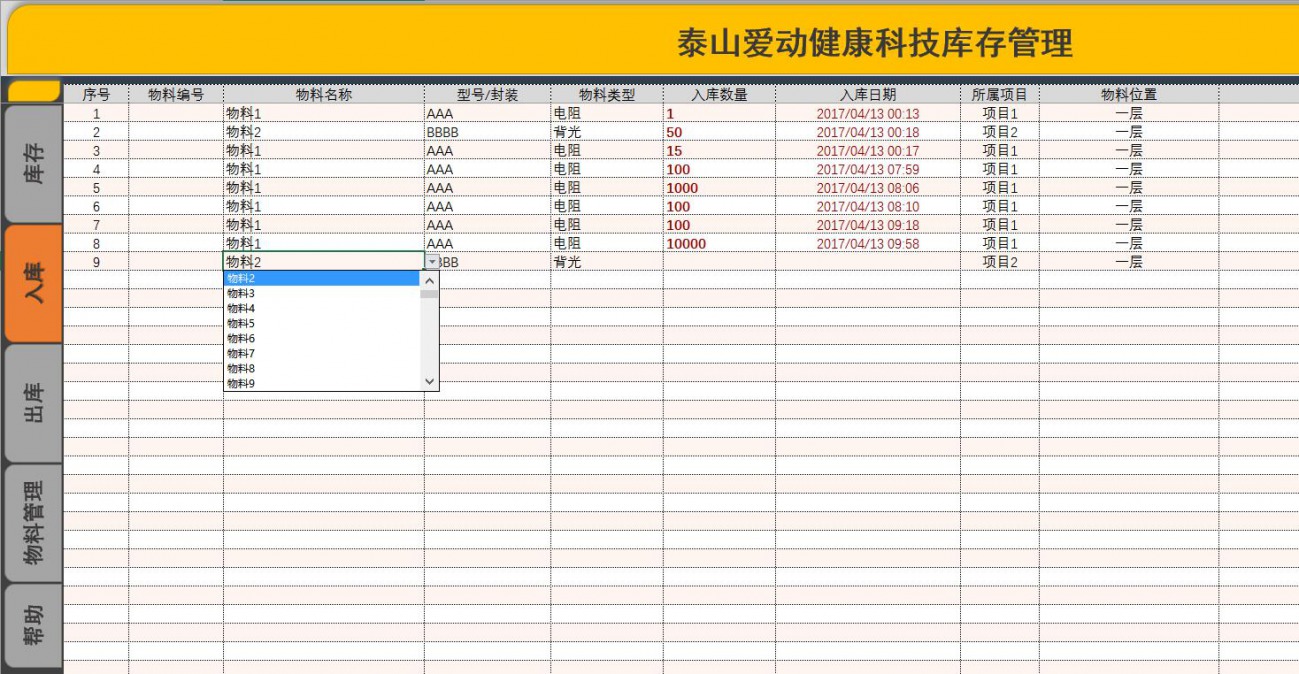1299x674 pixels.
Task: Click the 入库数量 column header
Action: (x=718, y=95)
